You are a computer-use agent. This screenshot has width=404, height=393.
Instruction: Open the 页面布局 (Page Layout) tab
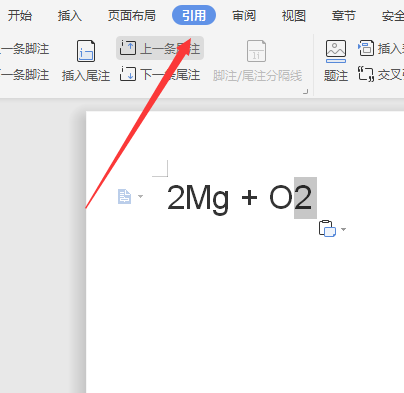point(132,15)
